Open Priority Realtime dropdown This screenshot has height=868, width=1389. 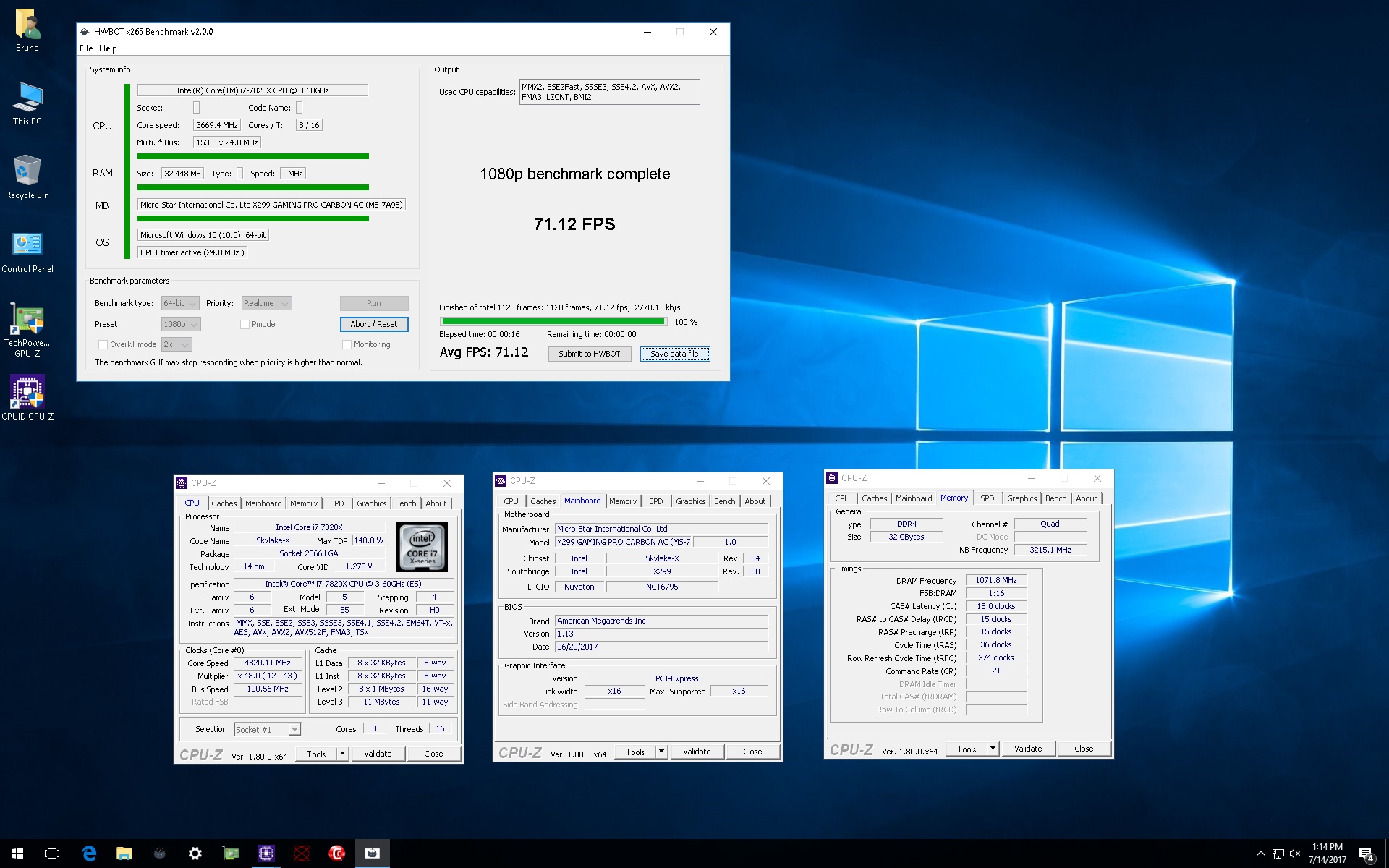(266, 303)
